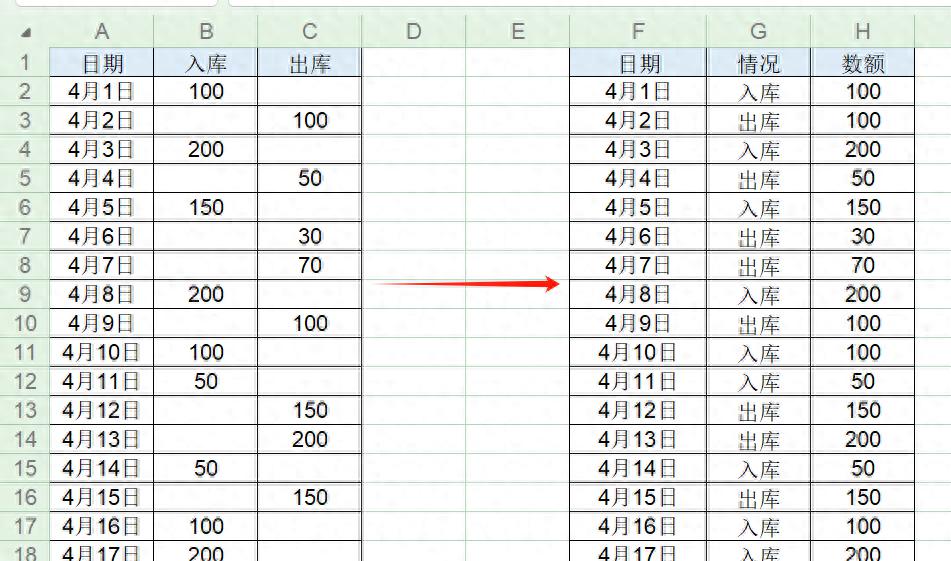
Task: Select row 12 header
Action: 24,381
